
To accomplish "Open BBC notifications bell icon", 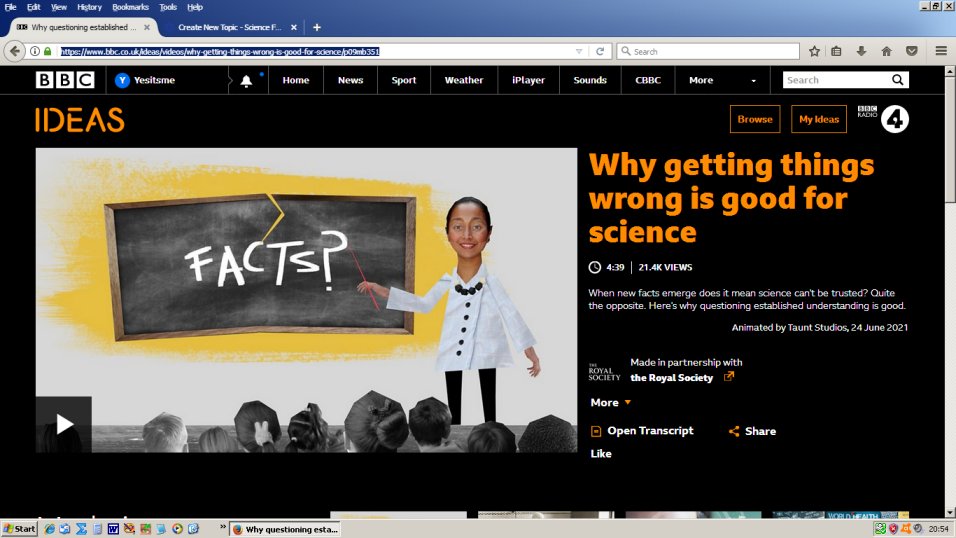I will pyautogui.click(x=247, y=81).
